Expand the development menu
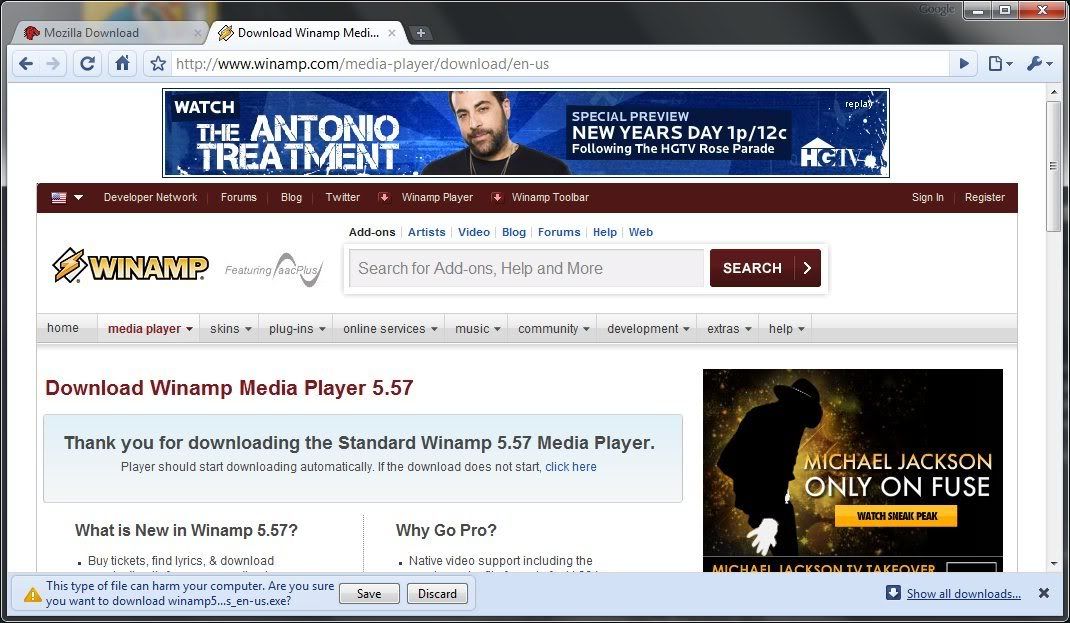Viewport: 1070px width, 623px height. pyautogui.click(x=648, y=329)
